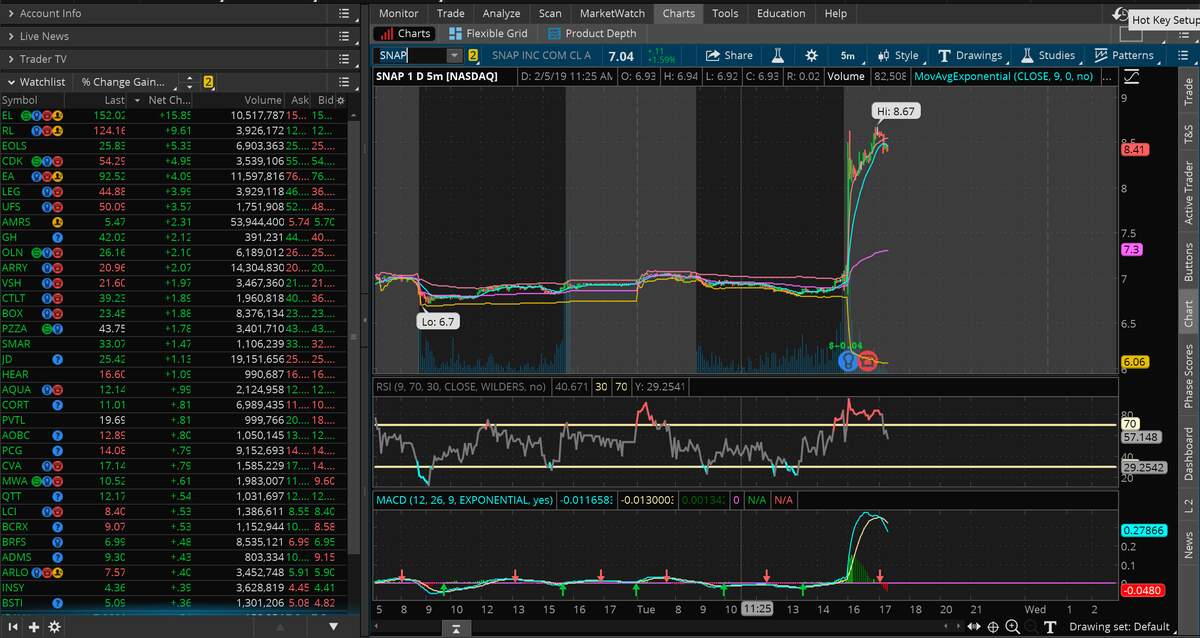This screenshot has width=1200, height=638.
Task: Open the Education tab
Action: [x=781, y=13]
